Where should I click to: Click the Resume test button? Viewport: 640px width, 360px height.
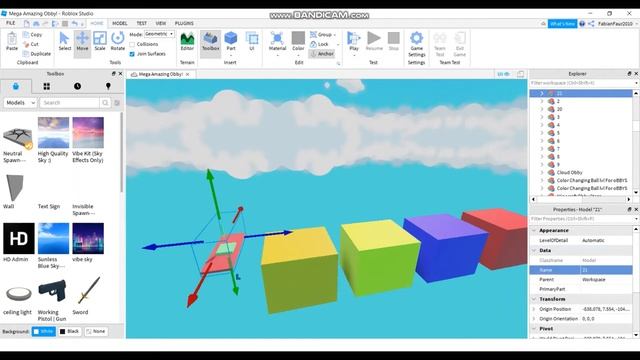pyautogui.click(x=374, y=42)
